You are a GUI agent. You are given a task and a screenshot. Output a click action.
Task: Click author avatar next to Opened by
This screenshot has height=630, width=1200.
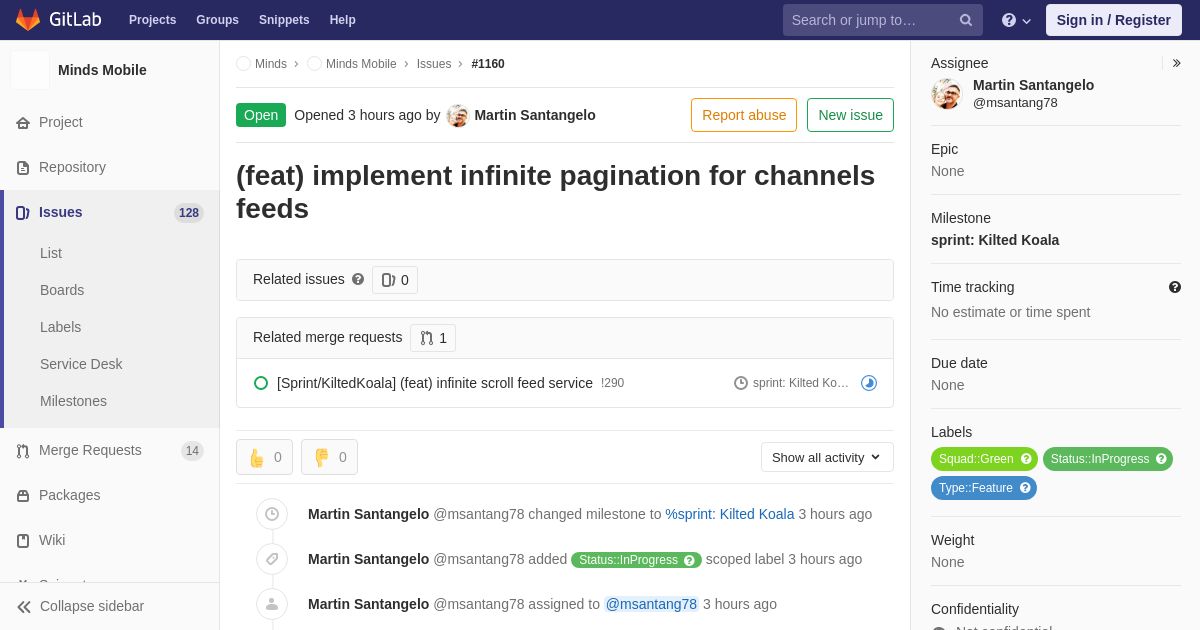458,115
